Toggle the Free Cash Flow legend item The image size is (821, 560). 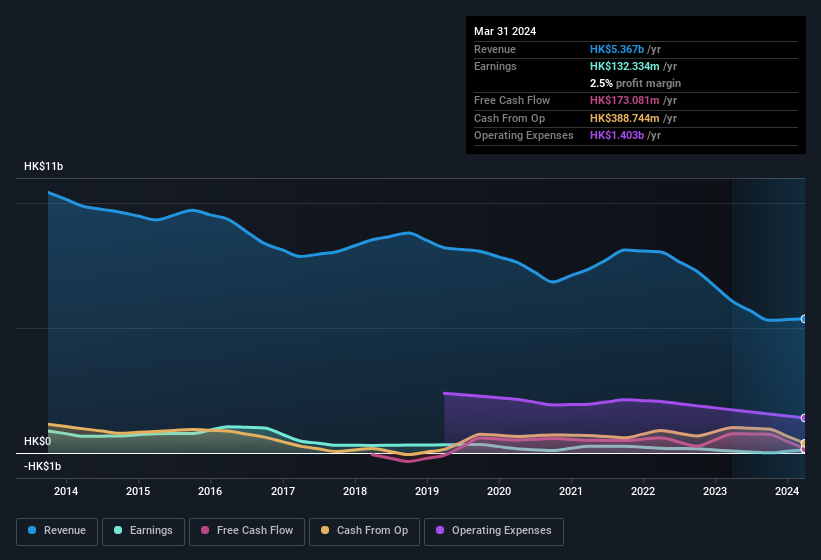pos(247,530)
